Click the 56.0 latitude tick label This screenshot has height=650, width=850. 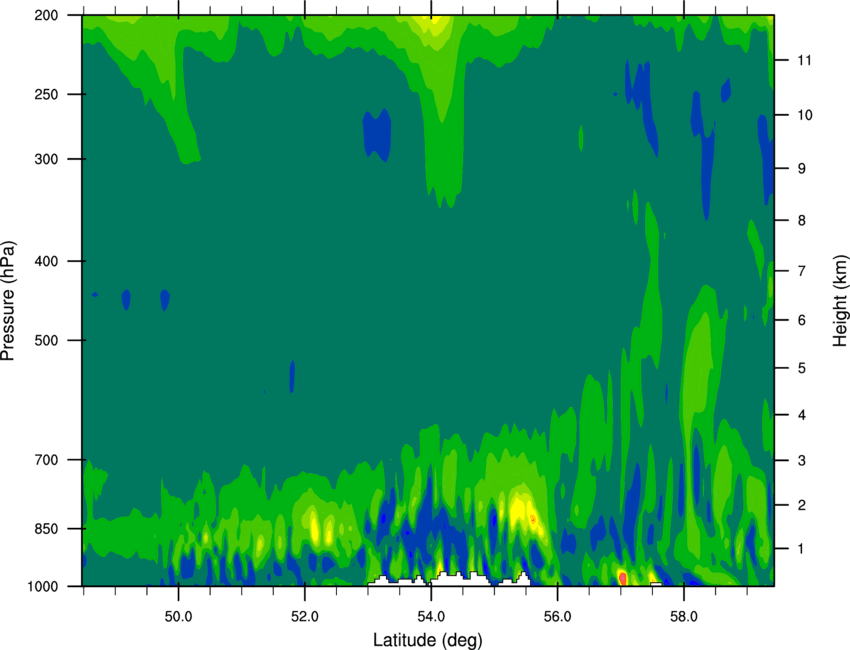click(558, 617)
